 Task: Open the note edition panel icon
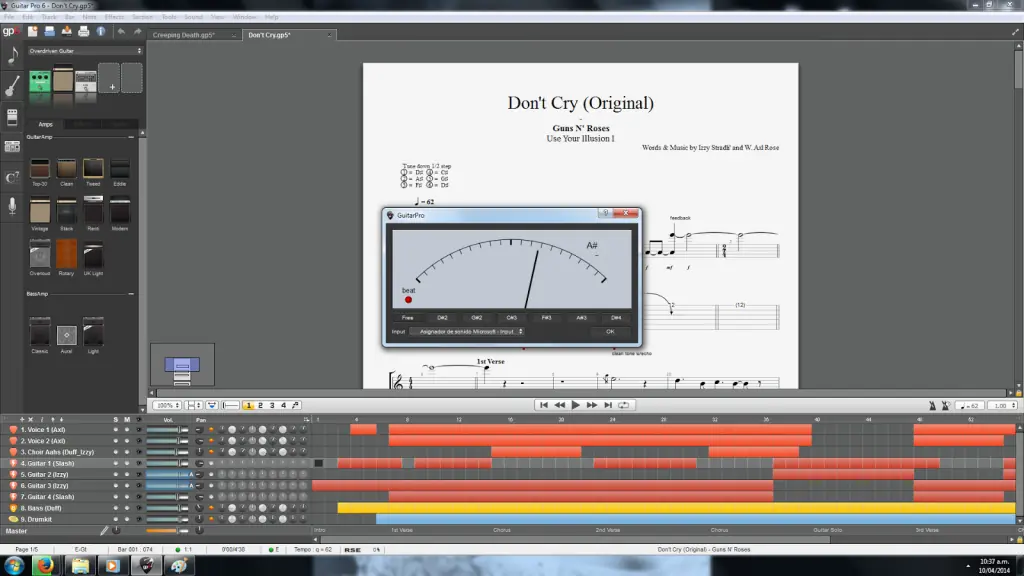tap(12, 56)
